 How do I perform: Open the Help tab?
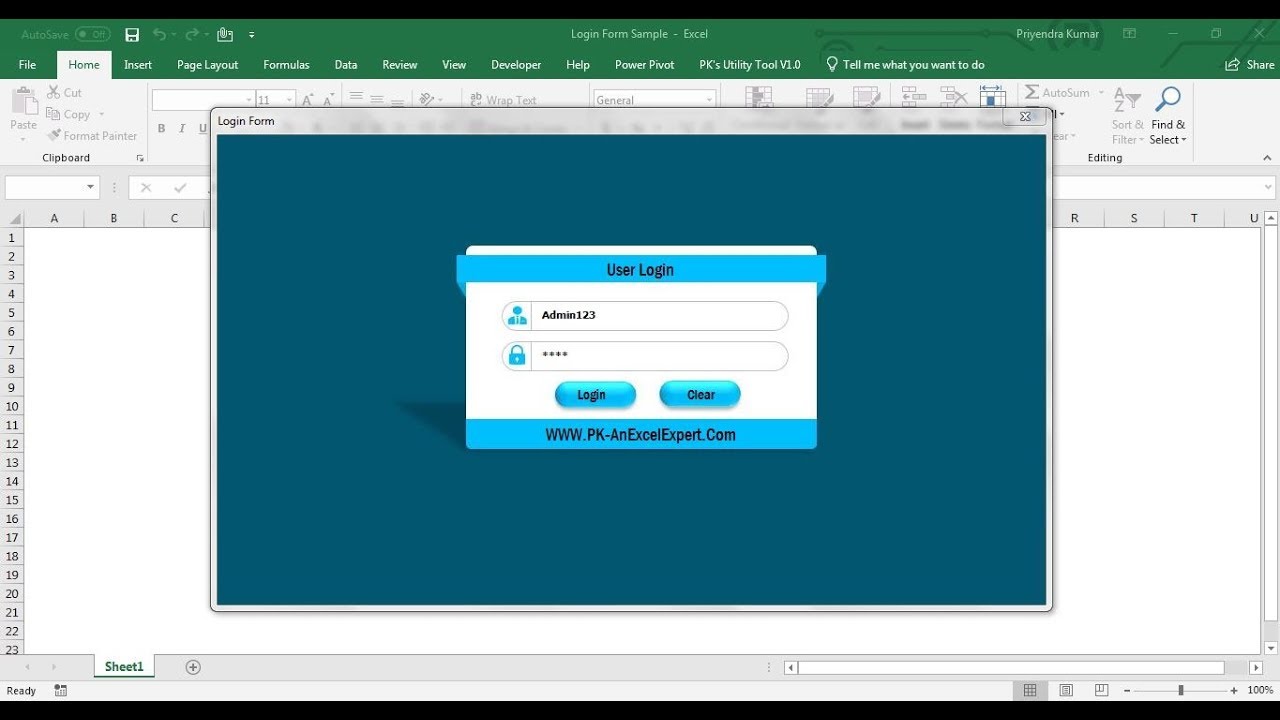(578, 64)
